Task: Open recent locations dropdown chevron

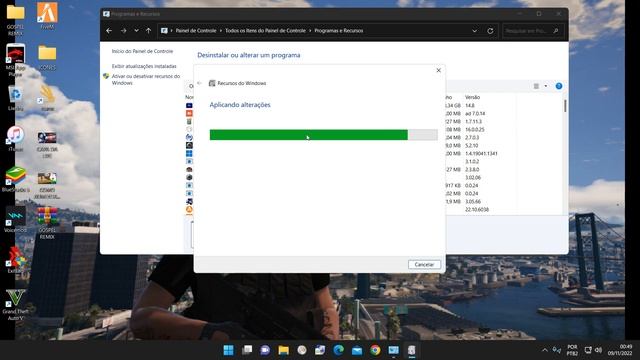Action: click(136, 31)
